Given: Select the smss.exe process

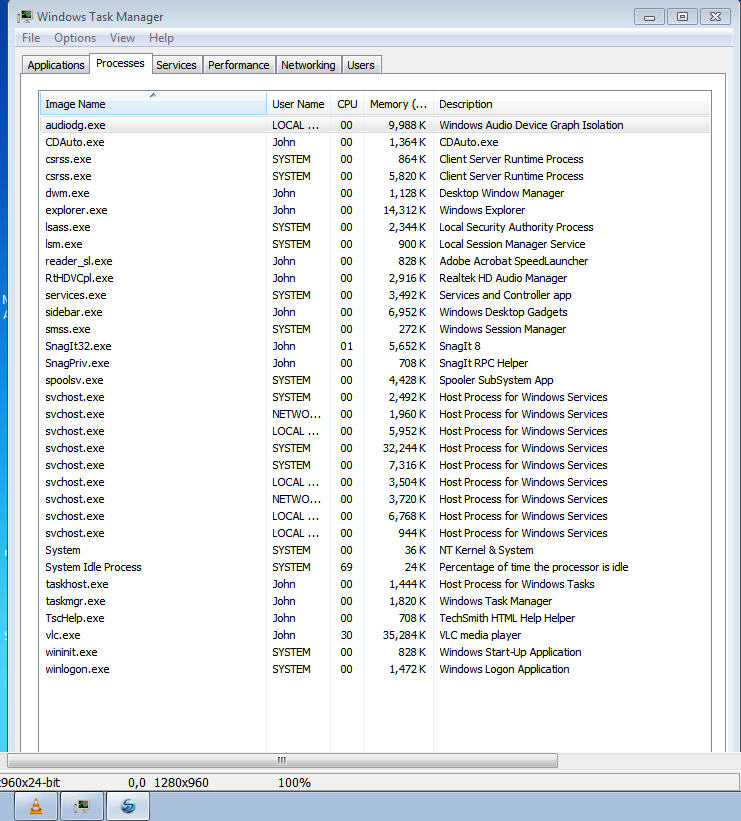Looking at the screenshot, I should tap(375, 329).
